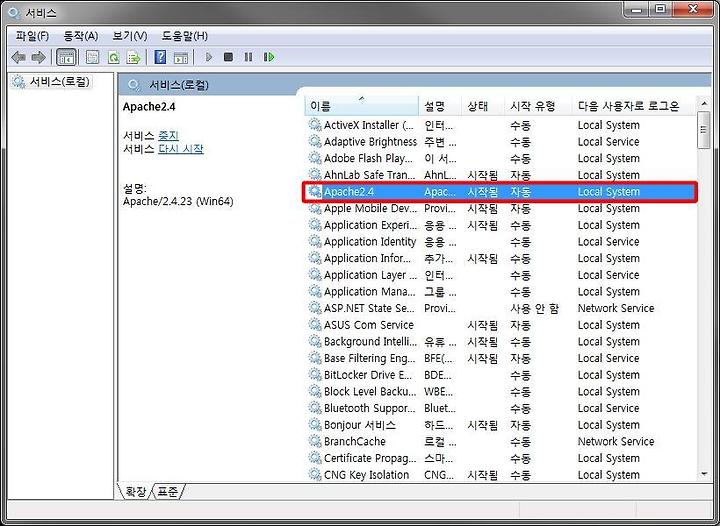Select the Application Infor... service
720x526 pixels.
pyautogui.click(x=501, y=258)
